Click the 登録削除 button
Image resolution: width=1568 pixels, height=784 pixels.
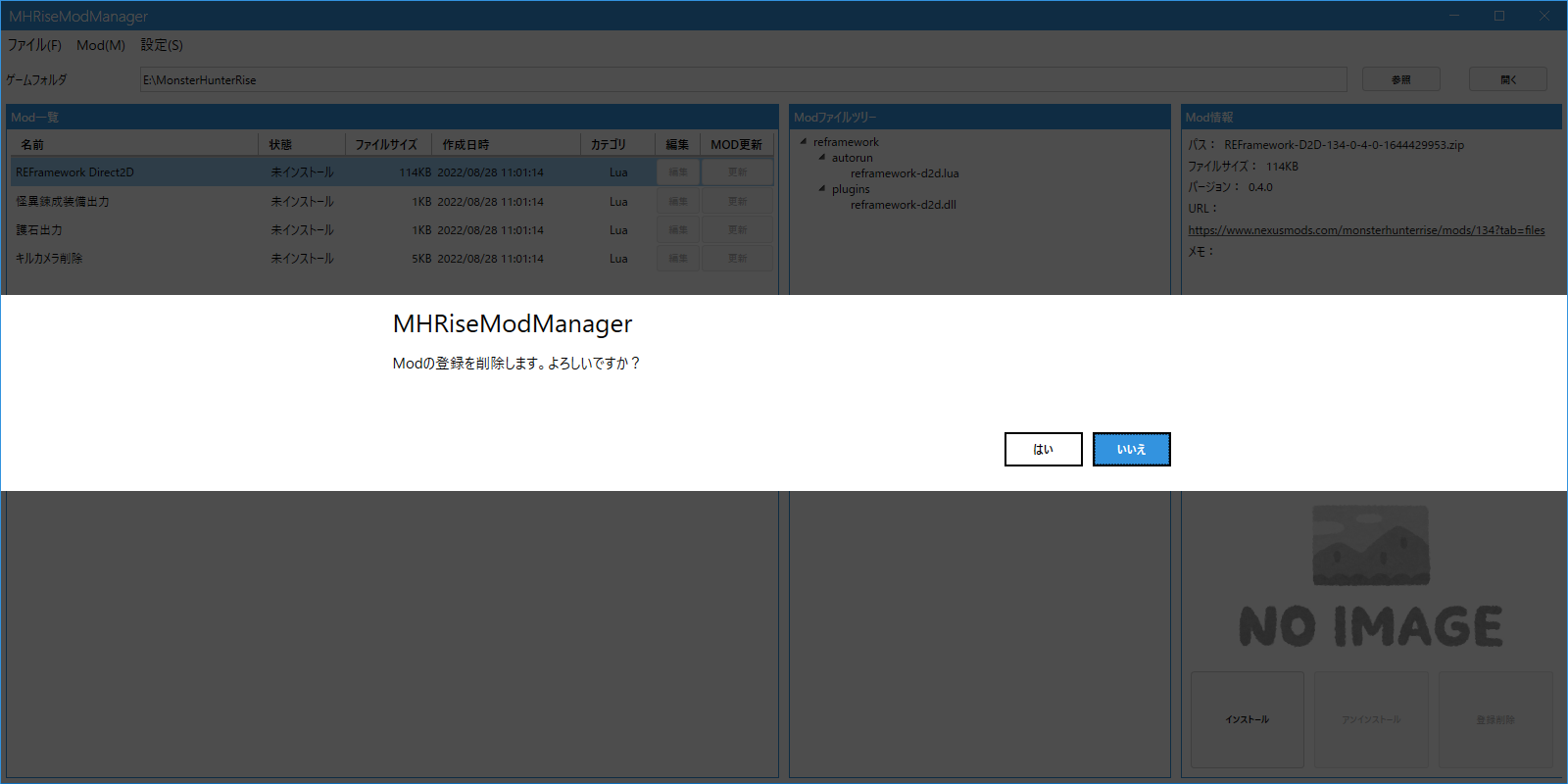[1495, 719]
